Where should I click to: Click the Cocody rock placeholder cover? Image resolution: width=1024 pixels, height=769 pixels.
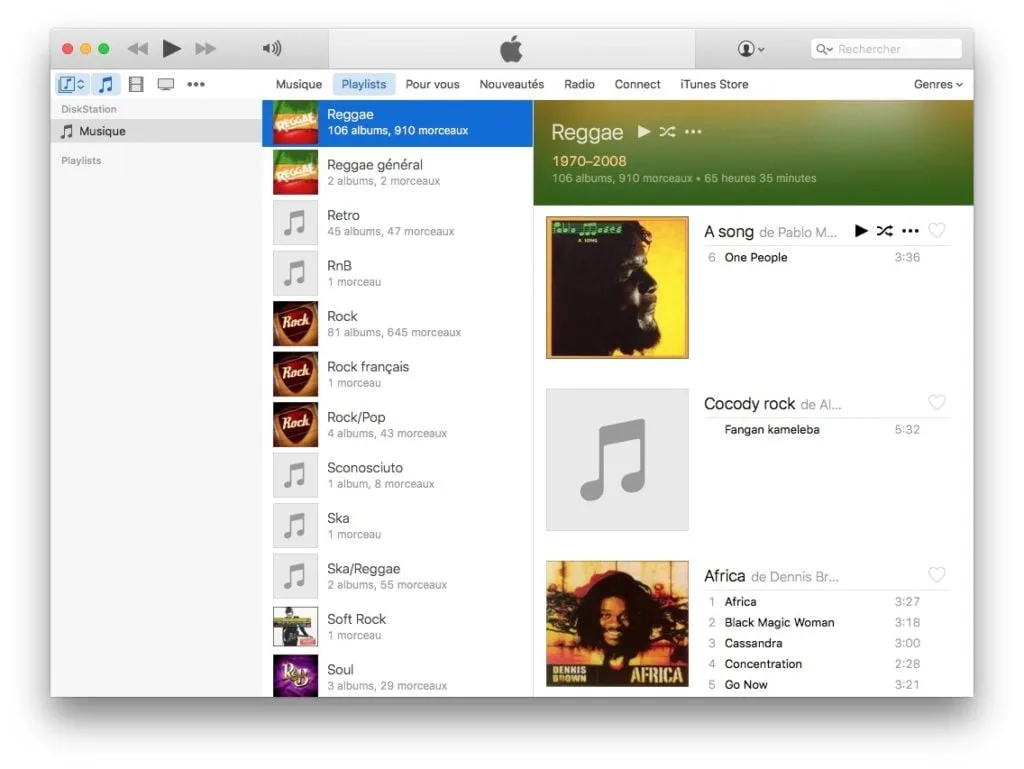pyautogui.click(x=617, y=460)
